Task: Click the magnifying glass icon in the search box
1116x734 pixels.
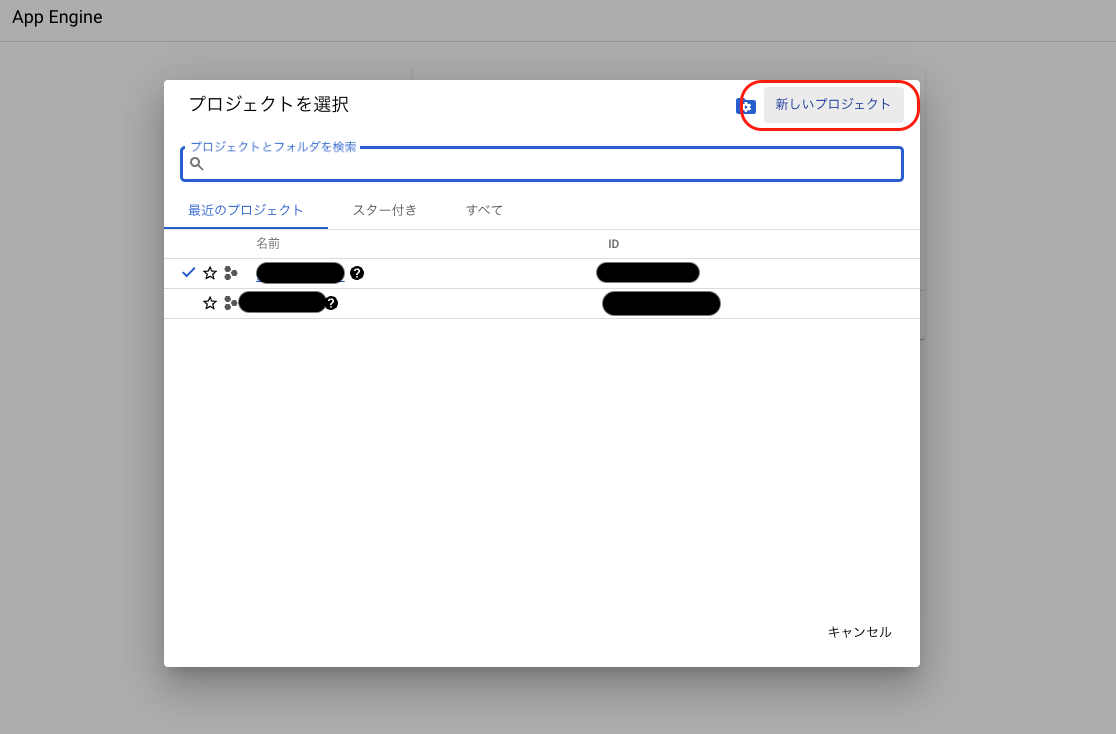Action: (196, 164)
